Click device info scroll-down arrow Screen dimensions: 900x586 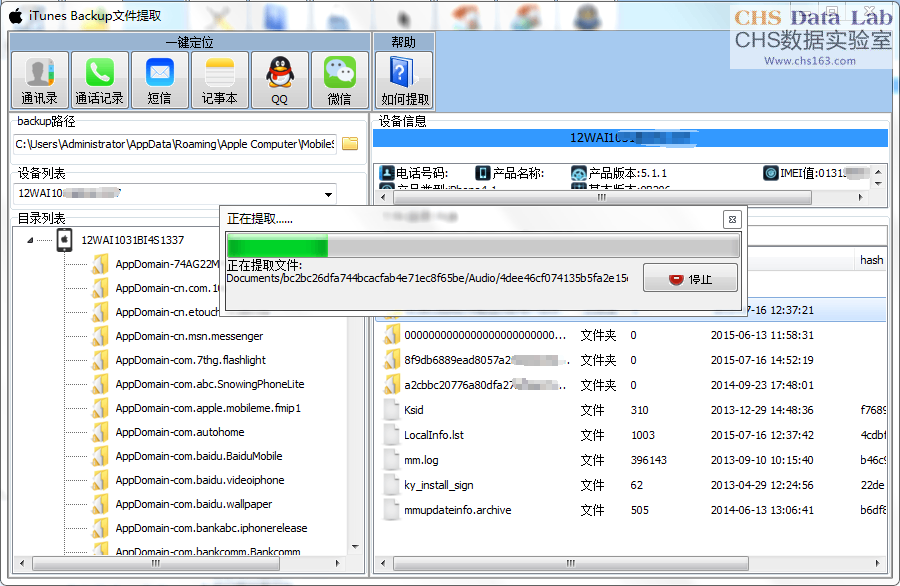[x=878, y=184]
